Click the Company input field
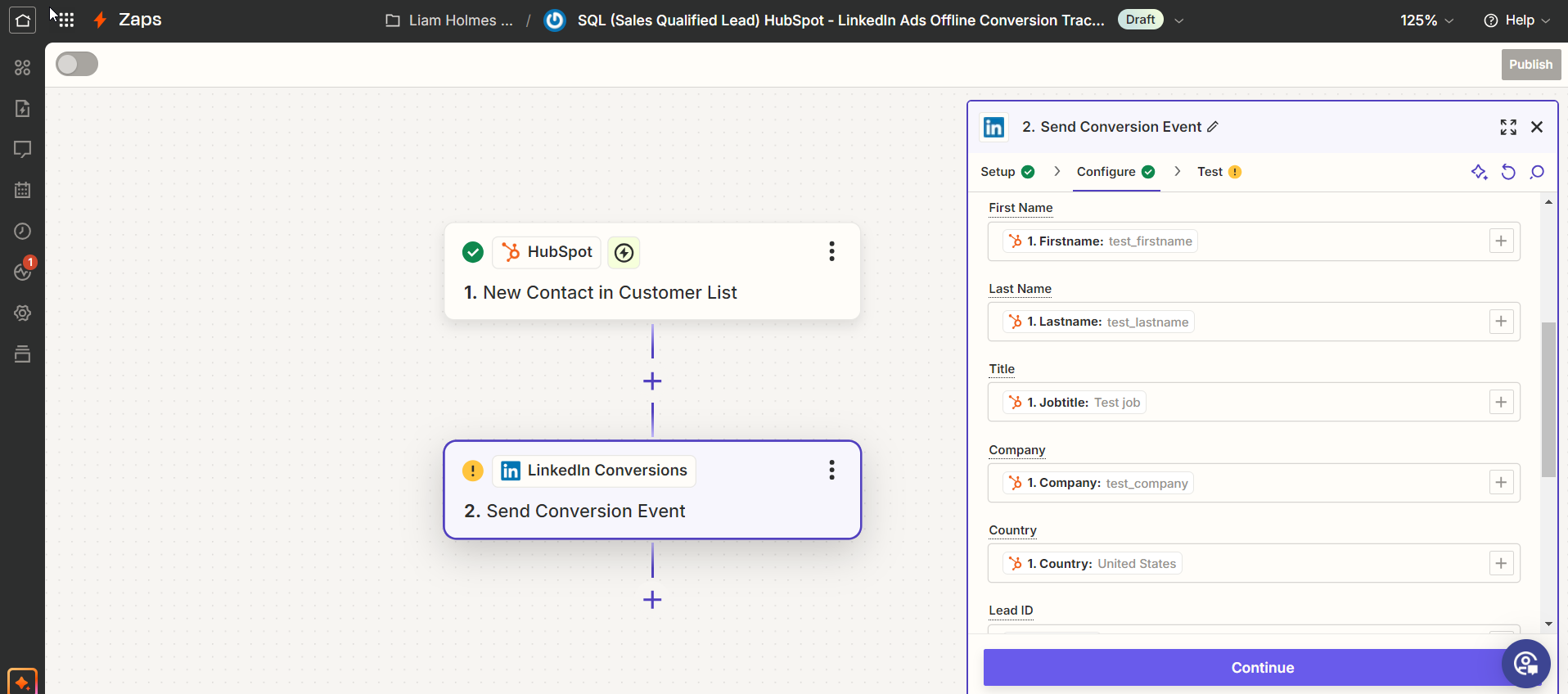 [x=1254, y=483]
